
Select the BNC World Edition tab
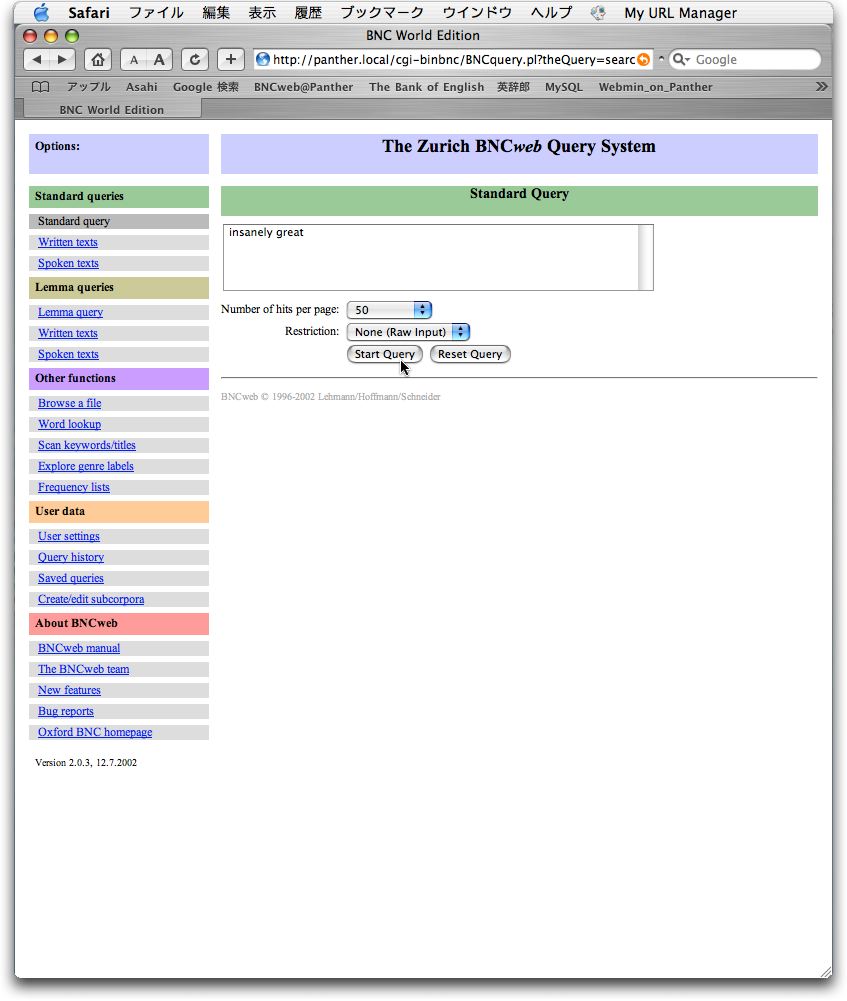pos(112,109)
